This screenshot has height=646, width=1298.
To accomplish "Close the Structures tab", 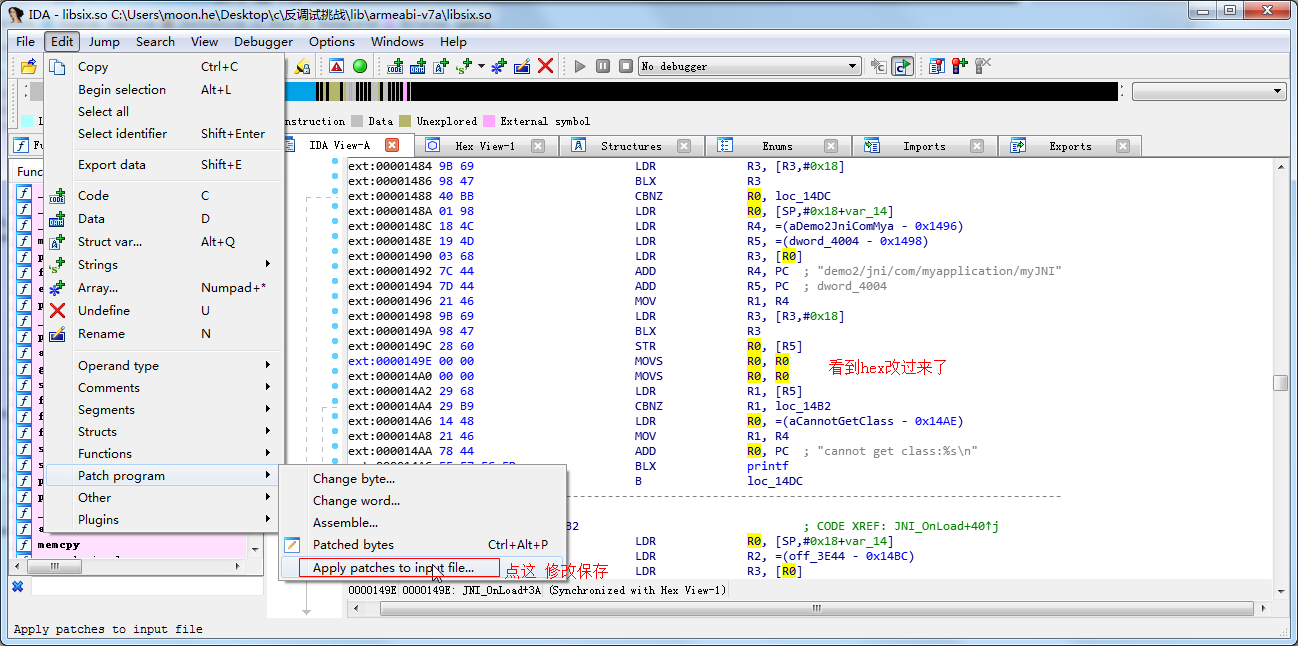I will coord(684,146).
